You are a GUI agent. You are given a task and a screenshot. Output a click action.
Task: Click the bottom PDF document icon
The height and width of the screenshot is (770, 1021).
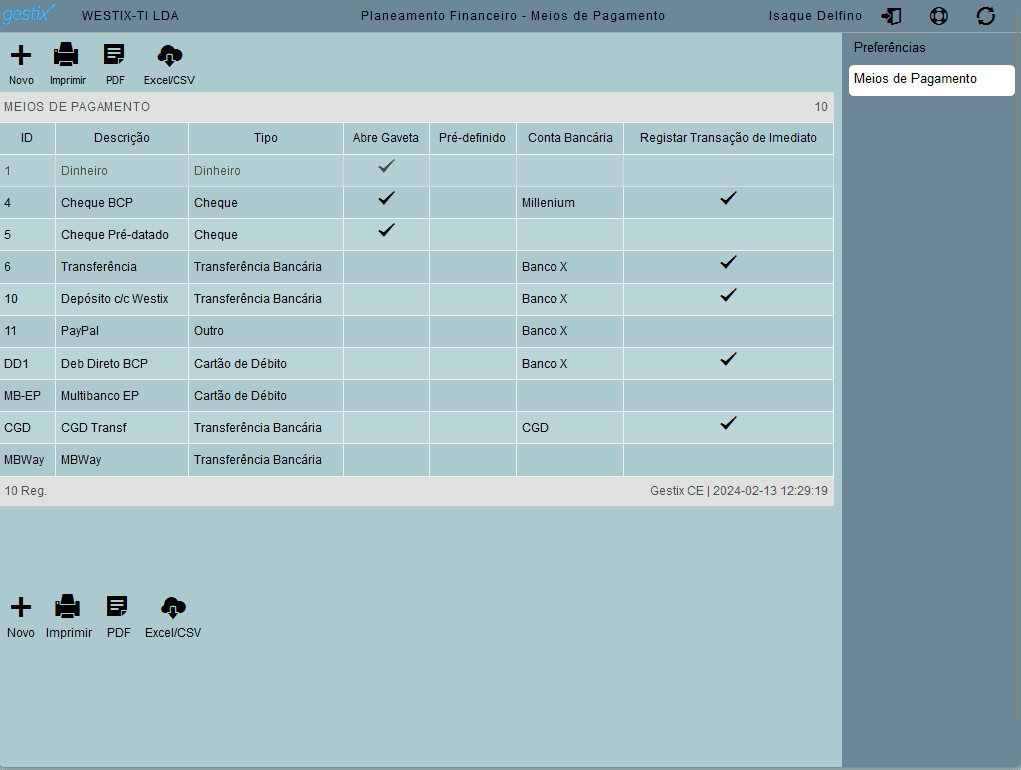(x=117, y=606)
